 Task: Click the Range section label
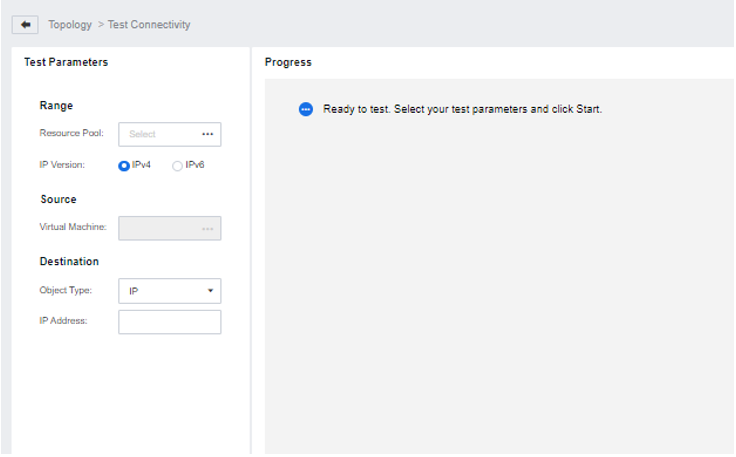tap(56, 106)
